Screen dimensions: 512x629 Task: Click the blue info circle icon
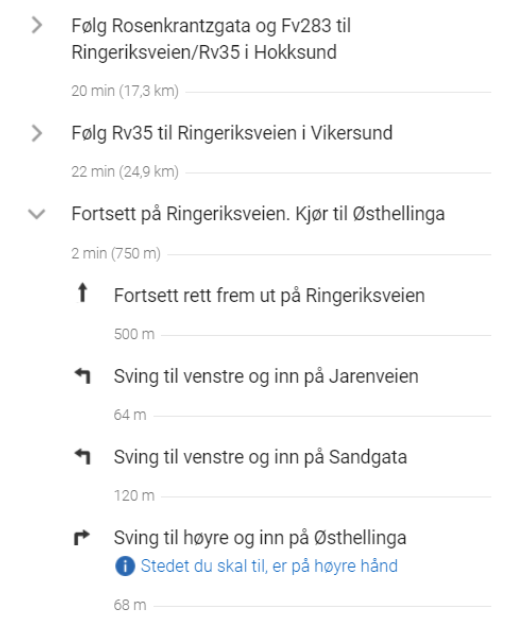click(x=125, y=566)
